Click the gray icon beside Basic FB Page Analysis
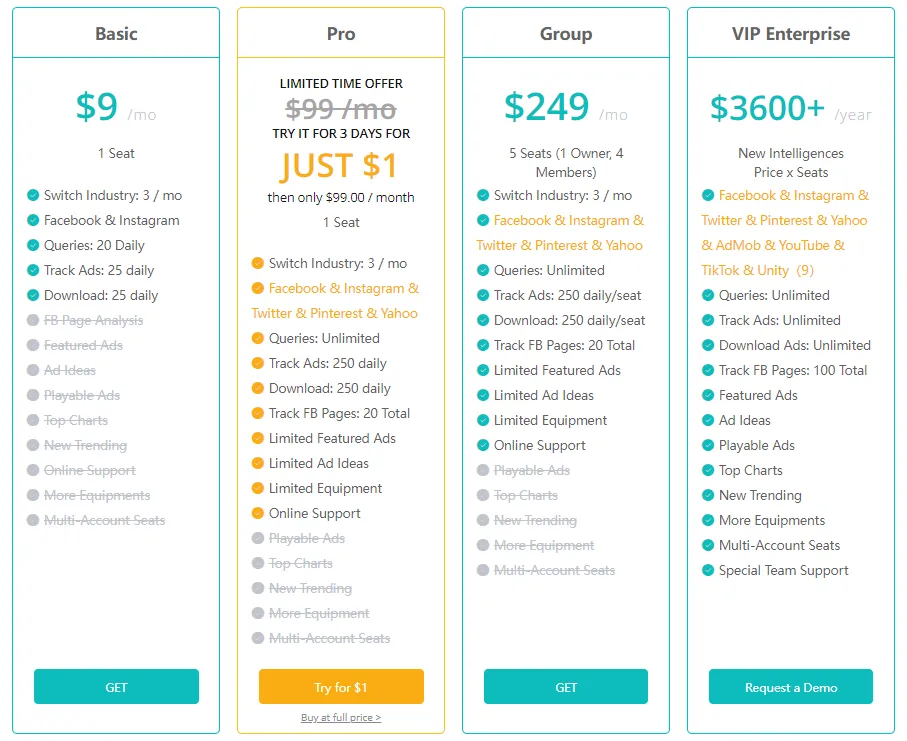The height and width of the screenshot is (741, 907). pyautogui.click(x=33, y=321)
